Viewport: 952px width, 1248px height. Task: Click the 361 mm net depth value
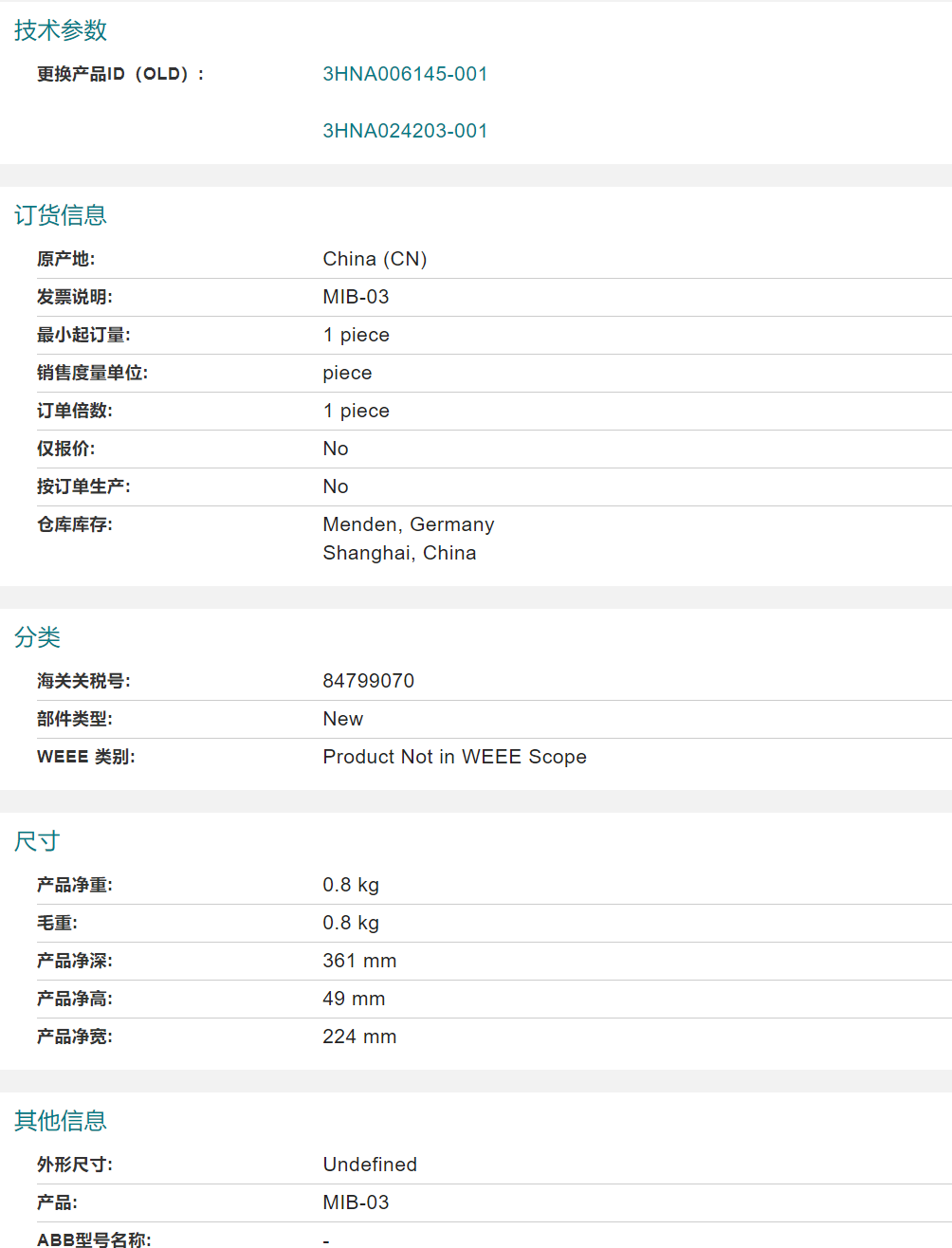tap(359, 961)
